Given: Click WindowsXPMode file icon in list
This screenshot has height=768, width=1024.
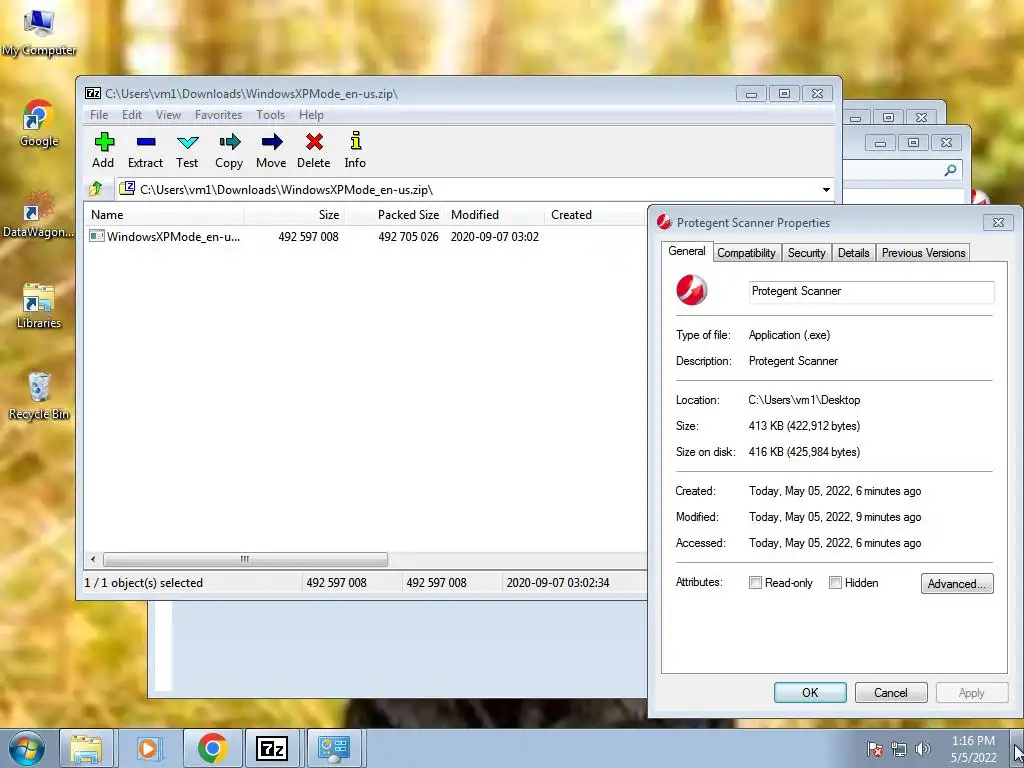Looking at the screenshot, I should point(97,236).
